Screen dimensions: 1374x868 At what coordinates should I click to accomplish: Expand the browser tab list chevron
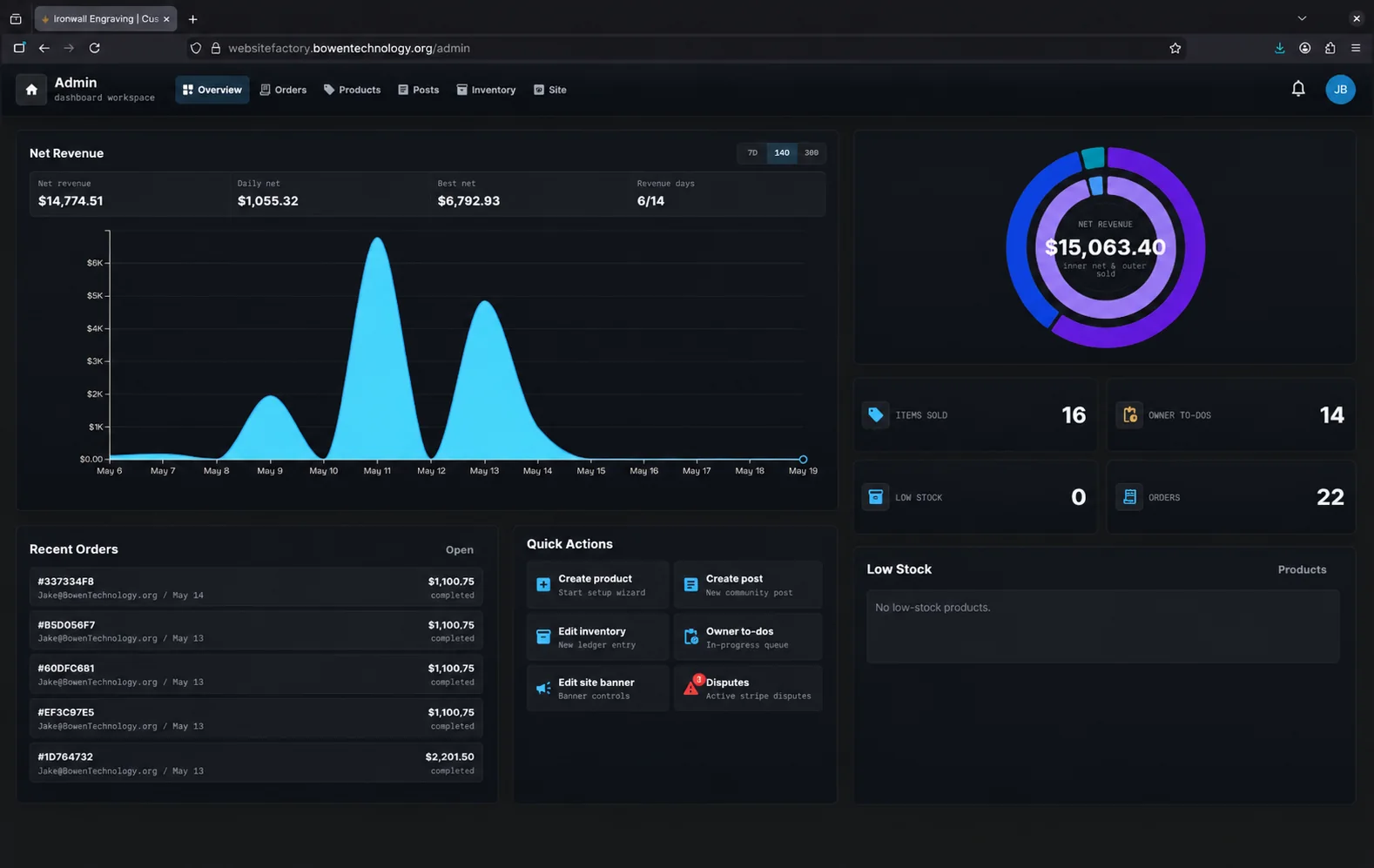pyautogui.click(x=1302, y=18)
